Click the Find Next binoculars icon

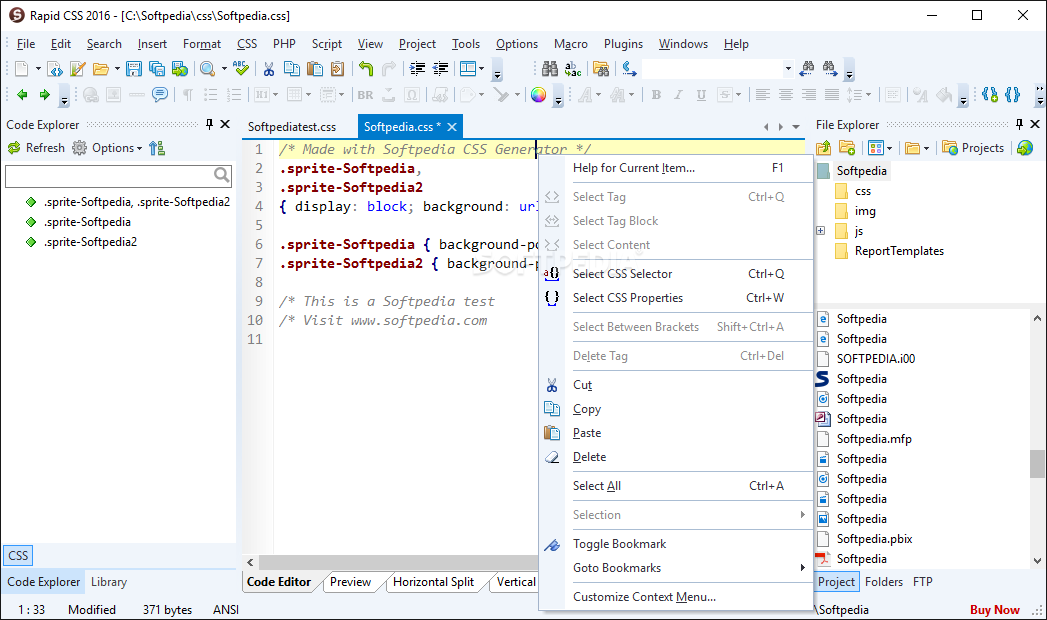coord(830,68)
